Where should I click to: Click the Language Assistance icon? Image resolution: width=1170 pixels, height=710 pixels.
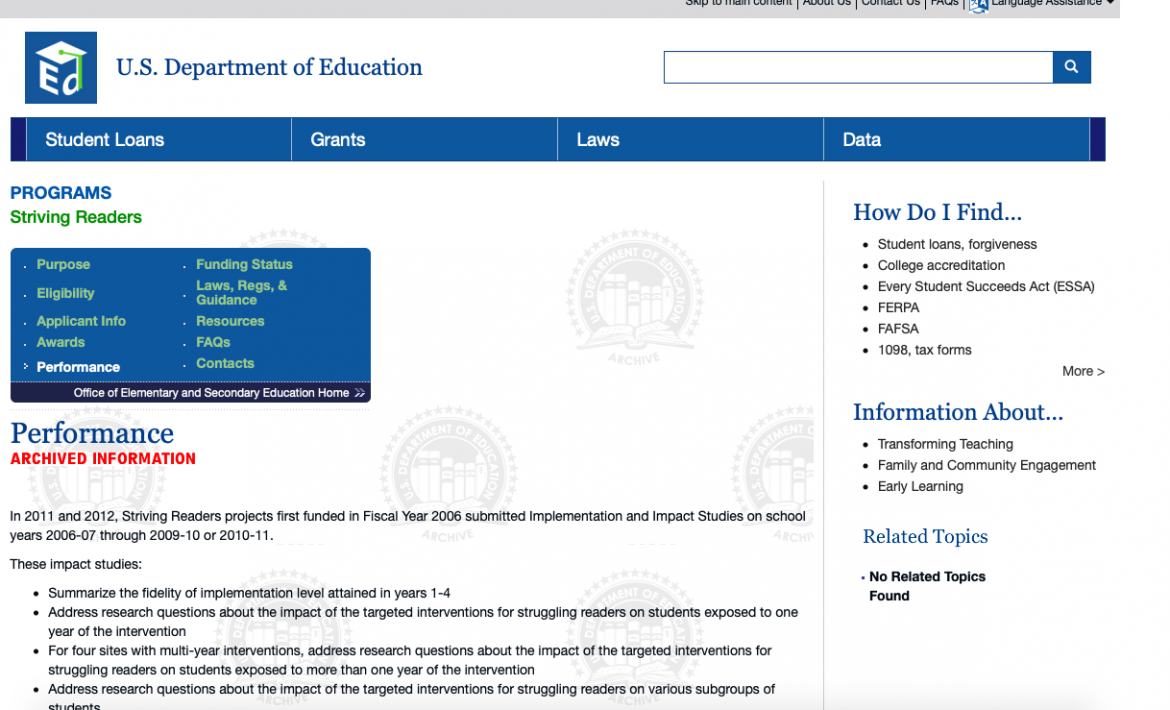click(978, 4)
